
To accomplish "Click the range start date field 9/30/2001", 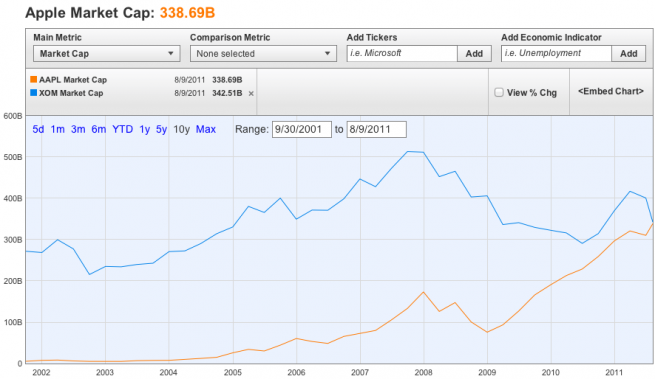I will click(x=302, y=130).
